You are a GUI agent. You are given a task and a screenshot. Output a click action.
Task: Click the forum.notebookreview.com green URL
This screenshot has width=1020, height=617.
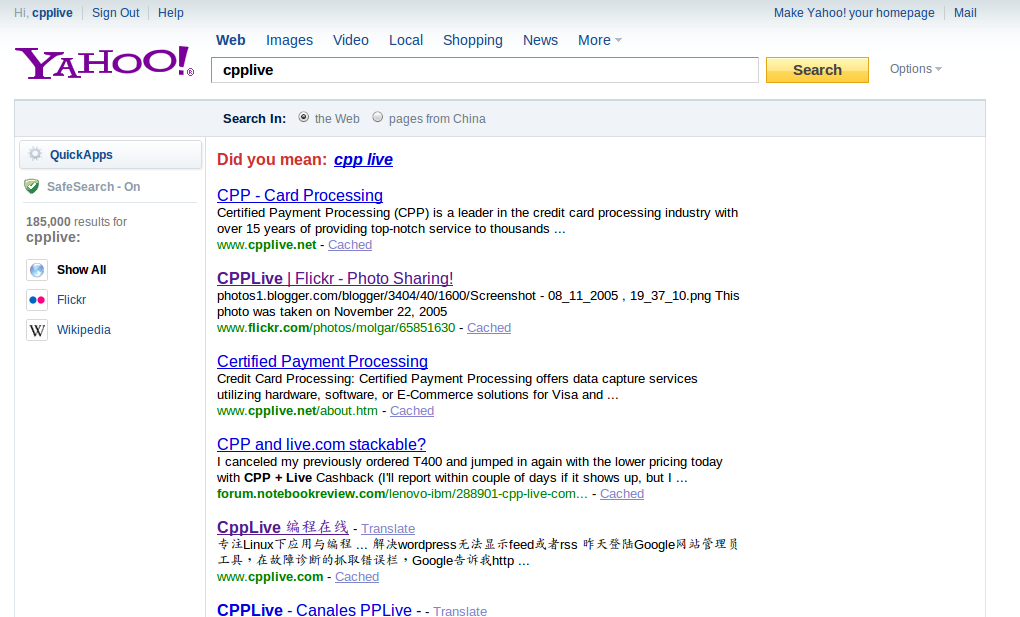tap(402, 494)
